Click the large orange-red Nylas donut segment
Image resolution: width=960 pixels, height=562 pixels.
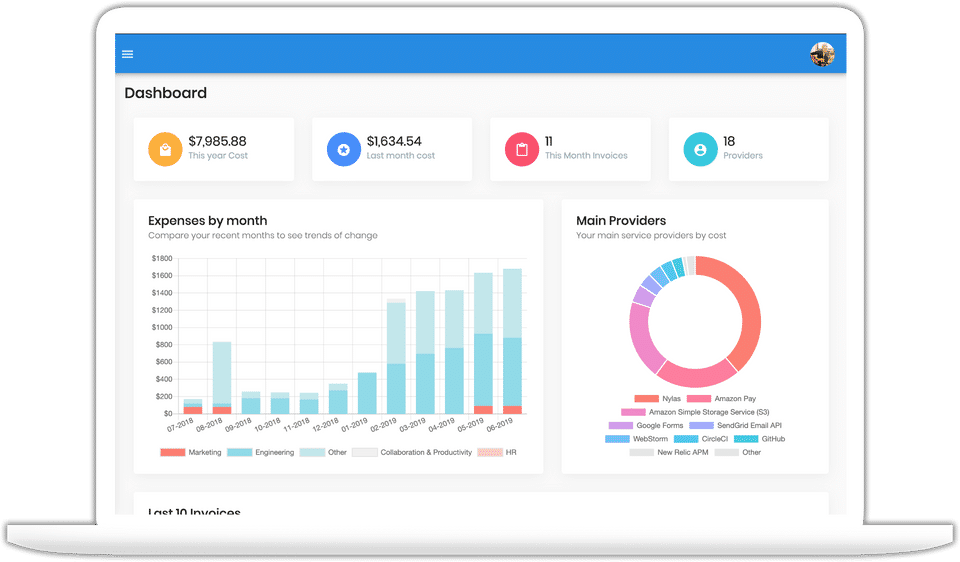click(x=749, y=312)
